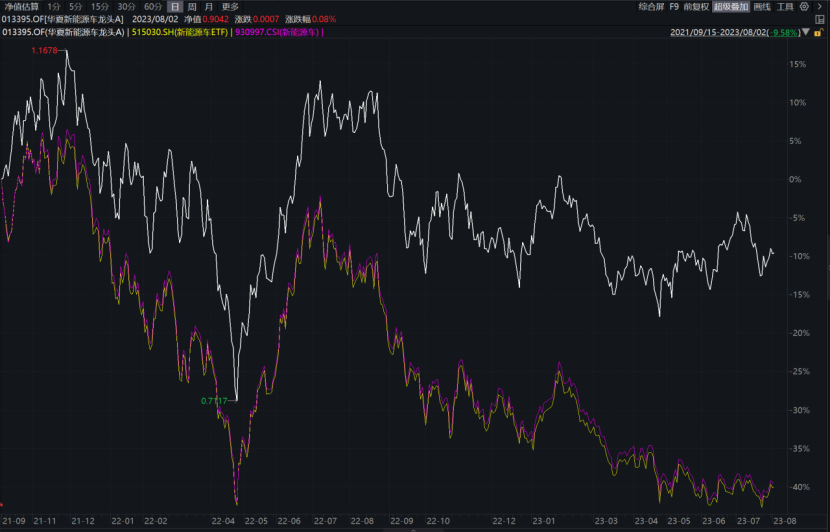The image size is (830, 532).
Task: Click the 1.1678 high price marker
Action: click(x=44, y=50)
